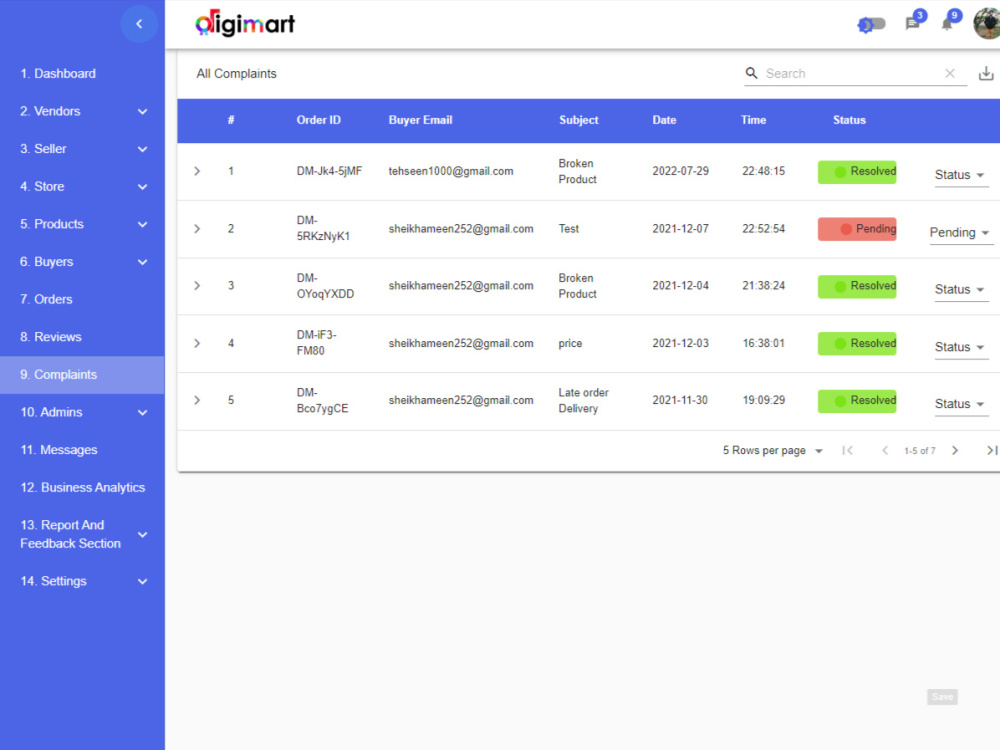Viewport: 1000px width, 750px height.
Task: Open Status dropdown for order DM-Jk4-5jMF
Action: coord(960,175)
